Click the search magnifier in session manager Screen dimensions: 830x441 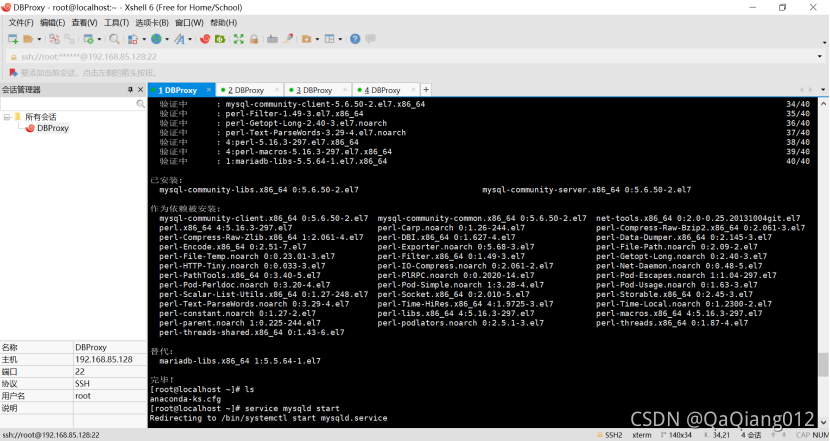click(x=140, y=104)
